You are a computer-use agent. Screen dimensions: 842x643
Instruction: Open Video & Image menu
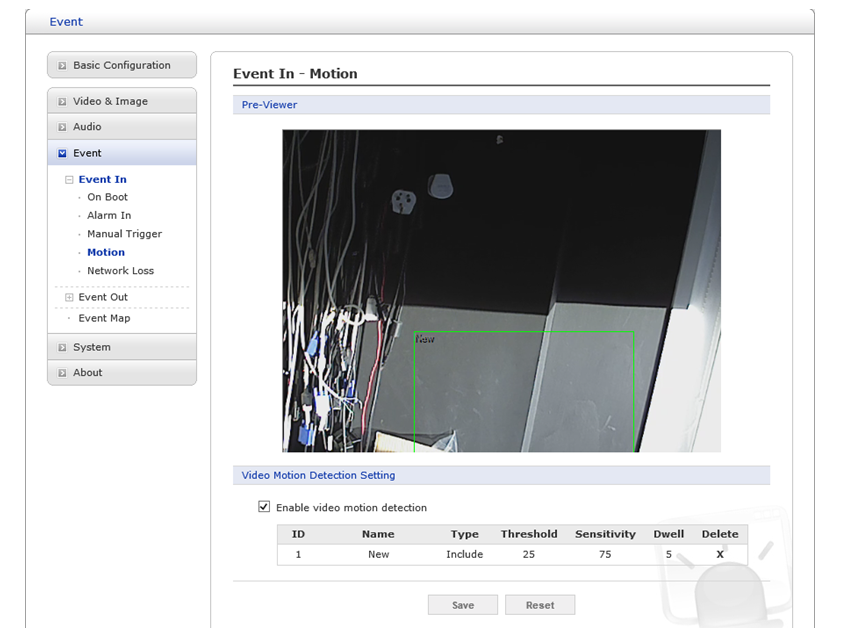[122, 101]
